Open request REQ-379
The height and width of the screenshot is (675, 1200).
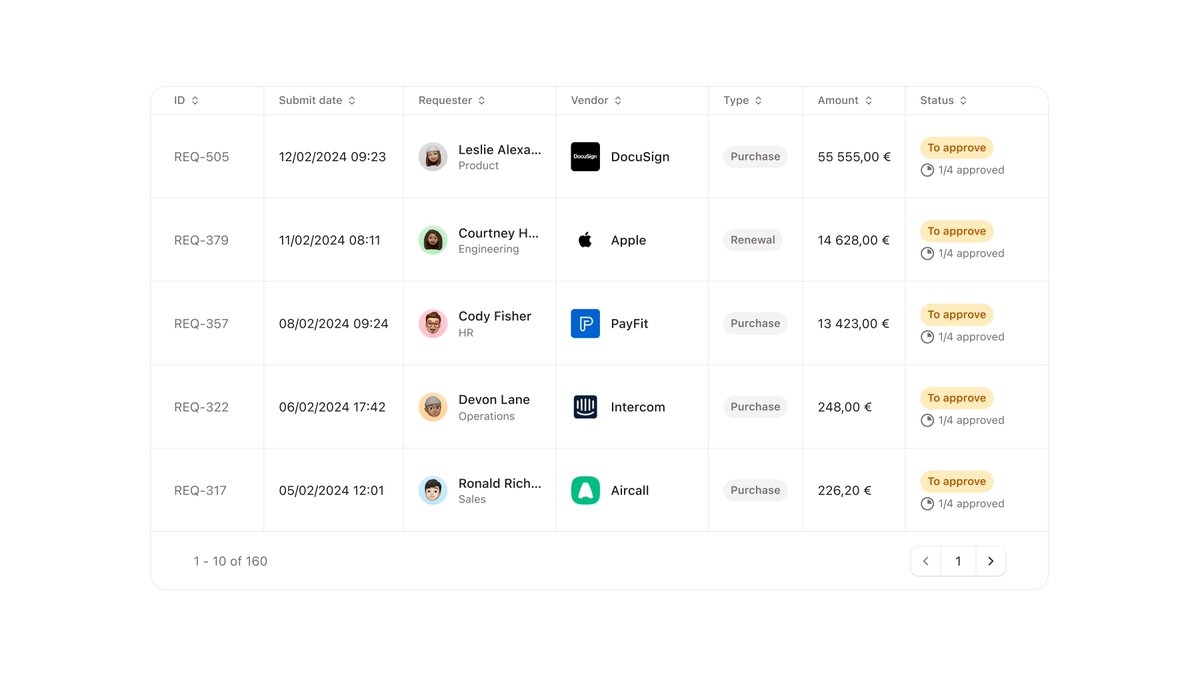point(201,240)
